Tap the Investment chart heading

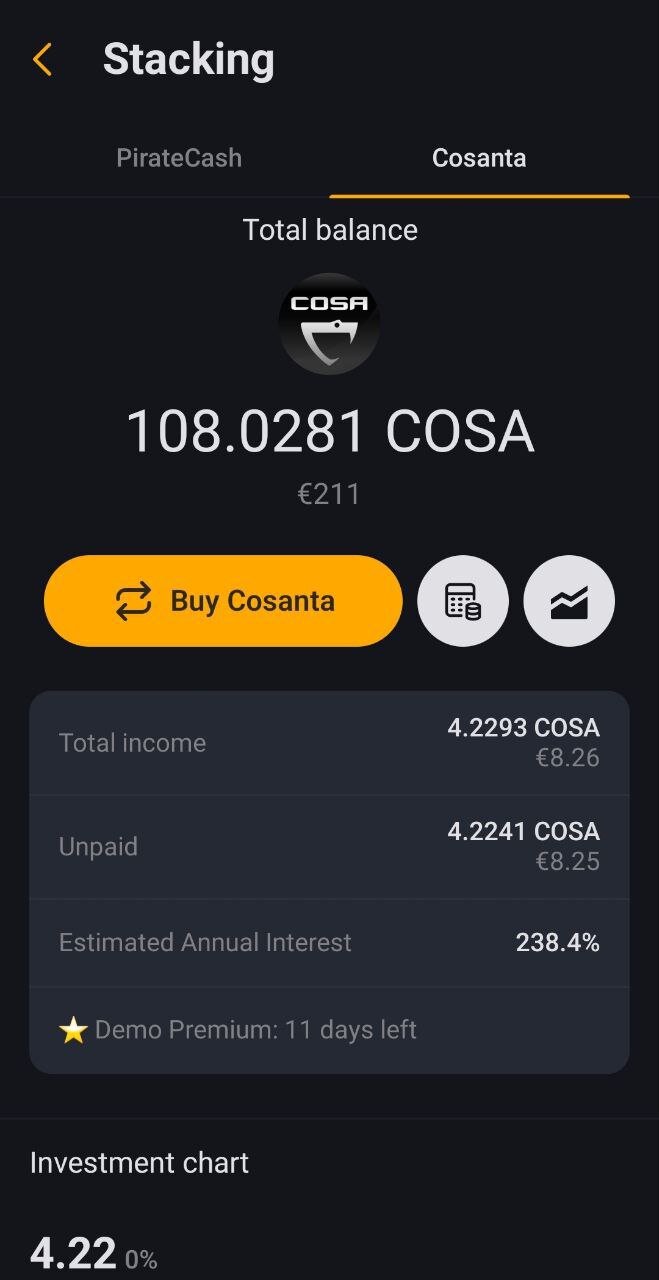(139, 1163)
